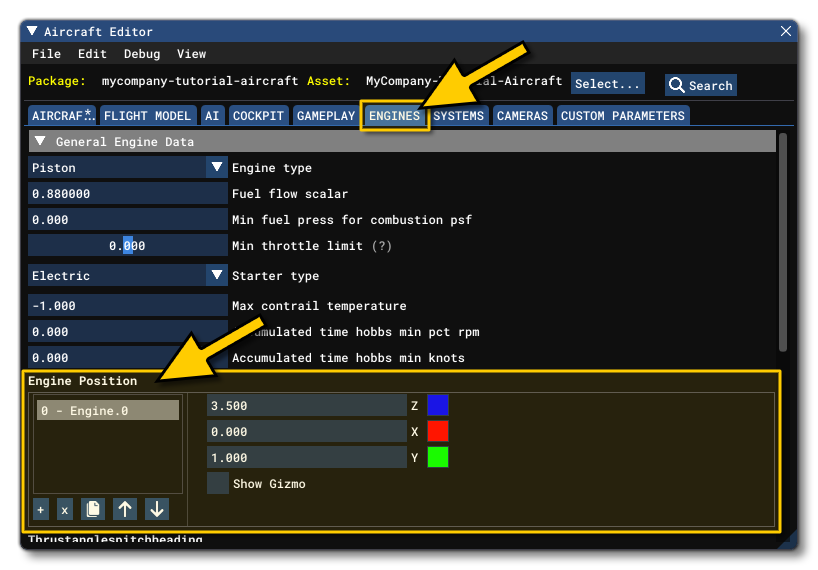Click the green Y axis color swatch
The height and width of the screenshot is (570, 818).
pos(437,458)
